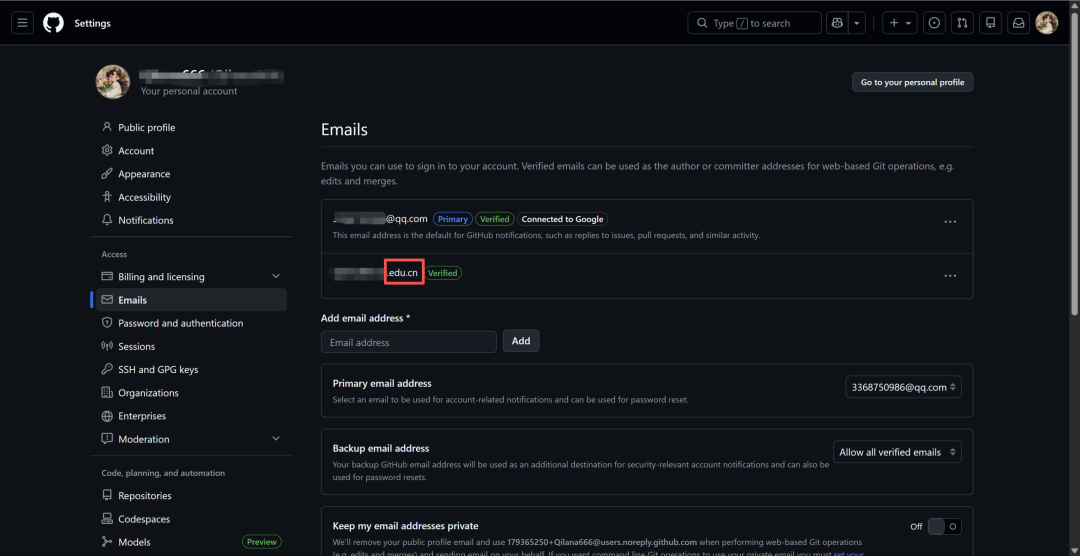Open options menu for the edu.cn email
Viewport: 1080px width, 556px height.
950,276
